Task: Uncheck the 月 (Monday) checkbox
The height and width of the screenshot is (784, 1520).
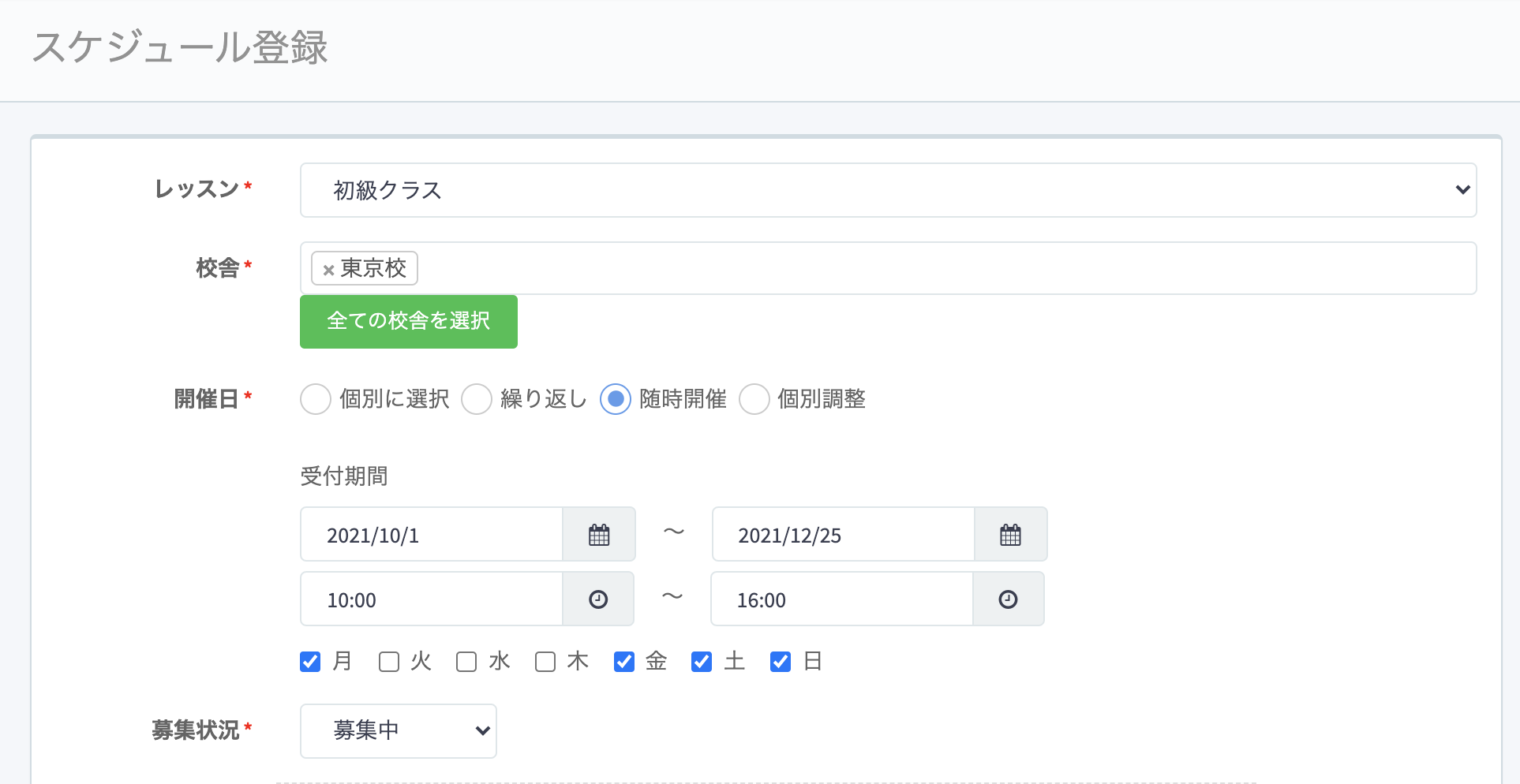Action: [310, 662]
